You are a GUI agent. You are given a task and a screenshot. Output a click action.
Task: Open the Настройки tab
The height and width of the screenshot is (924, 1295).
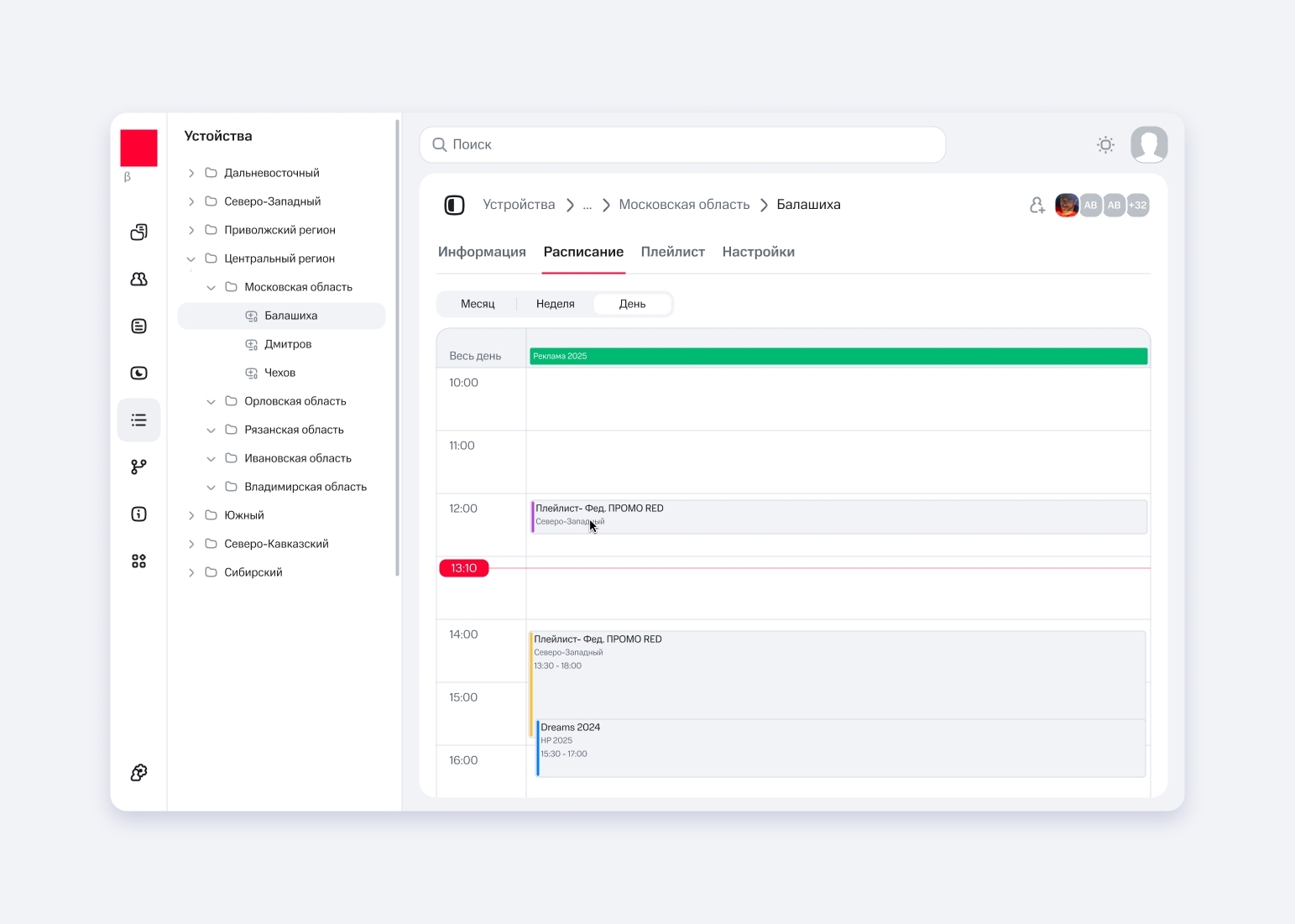coord(758,252)
